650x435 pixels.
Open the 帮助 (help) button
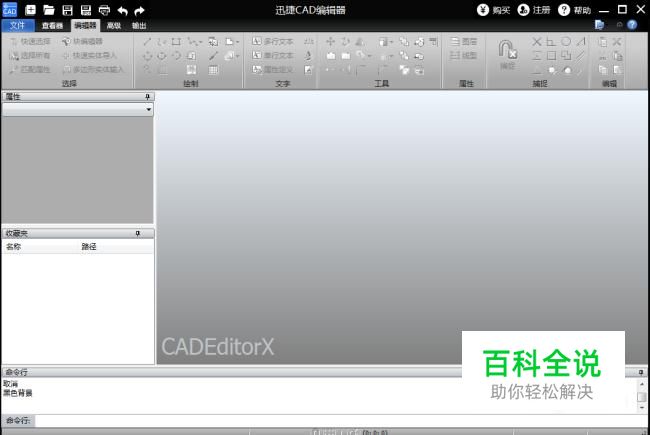[x=574, y=10]
